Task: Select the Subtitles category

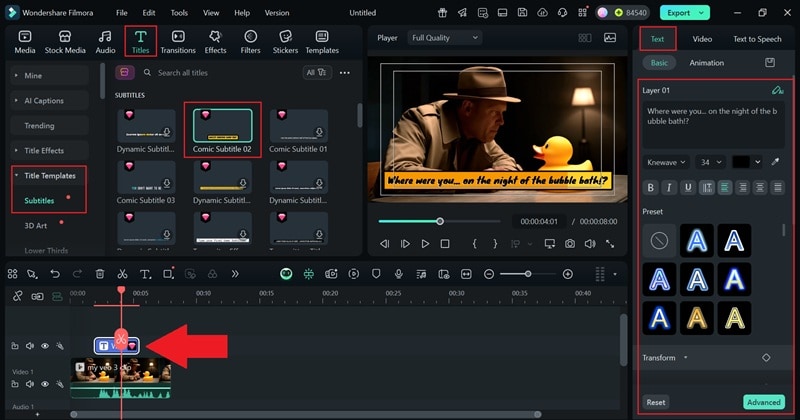Action: click(39, 201)
